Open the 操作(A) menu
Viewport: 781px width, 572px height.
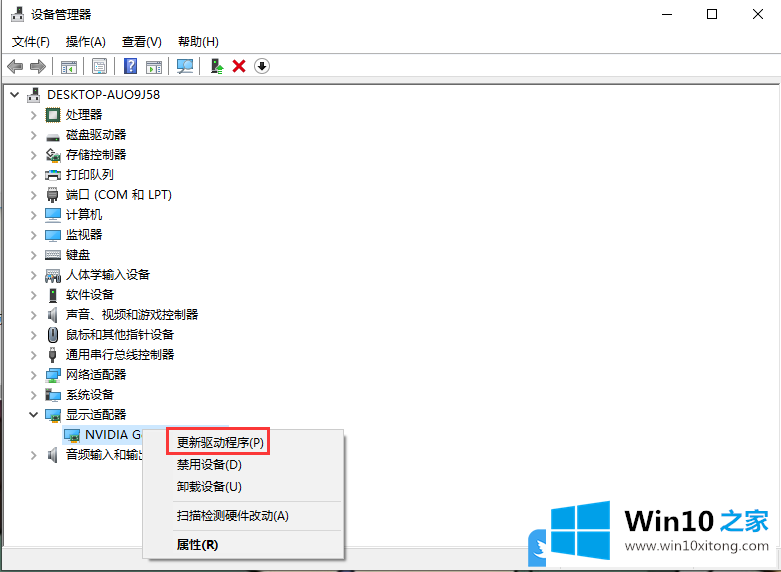86,42
